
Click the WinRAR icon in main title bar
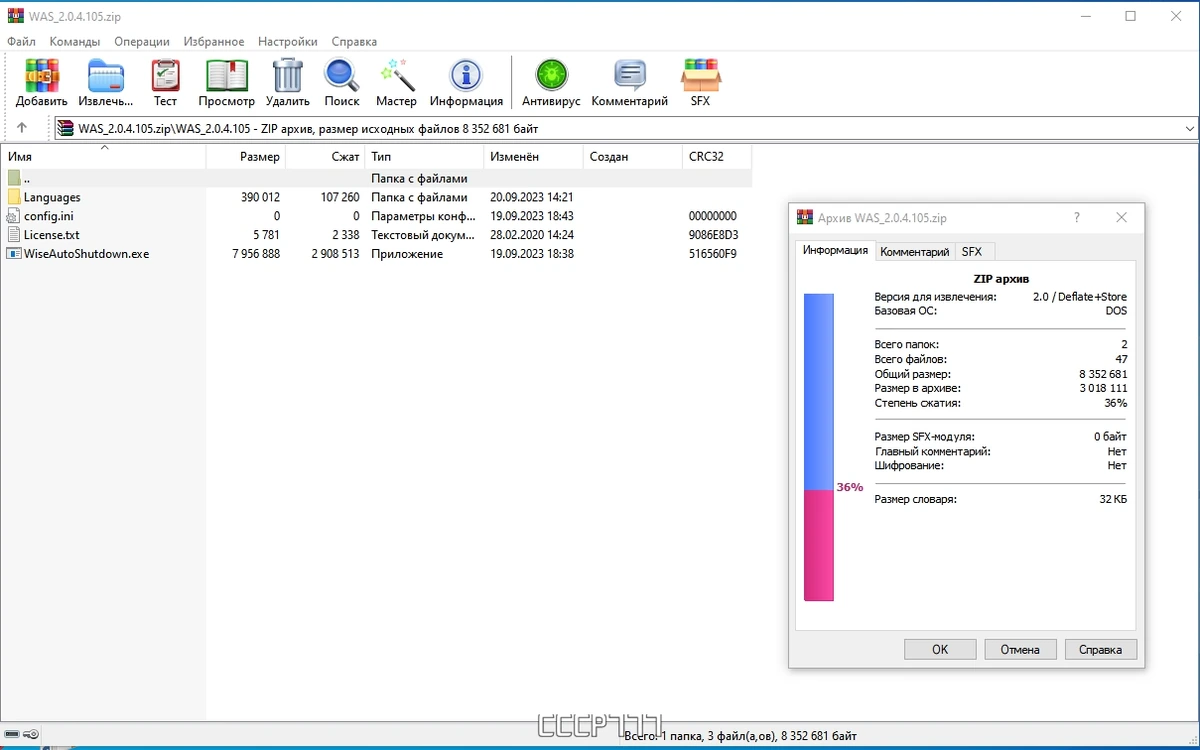(15, 16)
